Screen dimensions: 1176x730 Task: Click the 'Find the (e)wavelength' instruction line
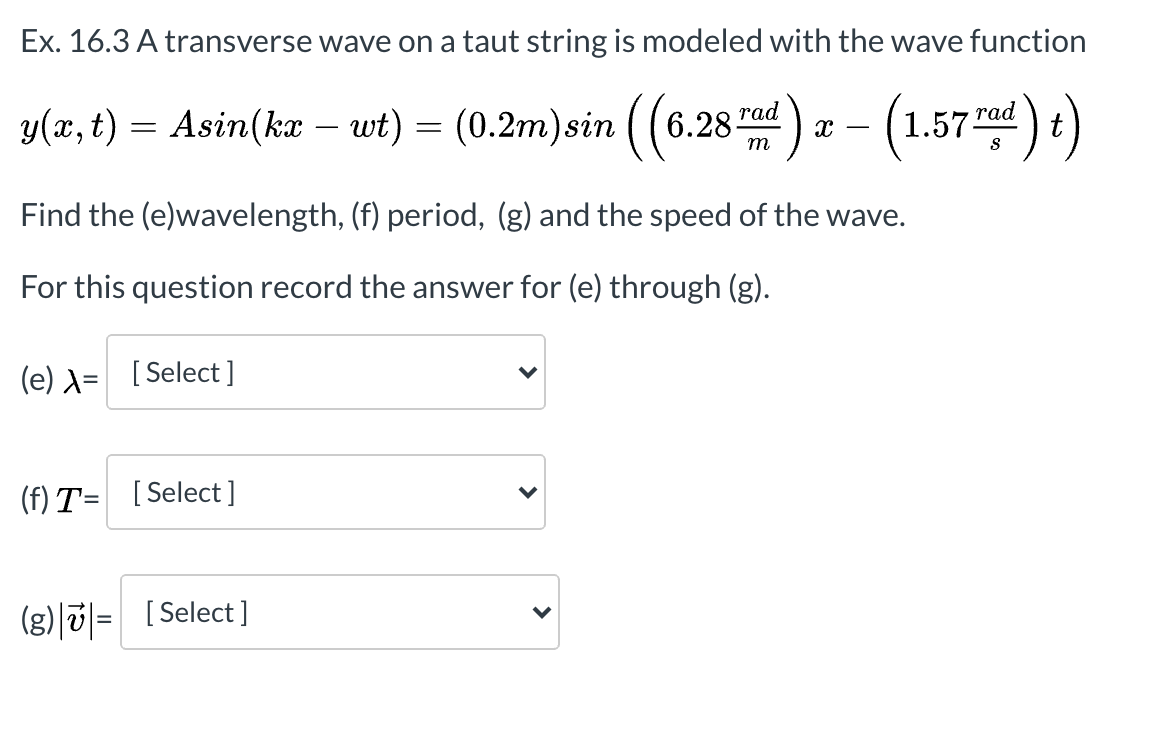[464, 214]
